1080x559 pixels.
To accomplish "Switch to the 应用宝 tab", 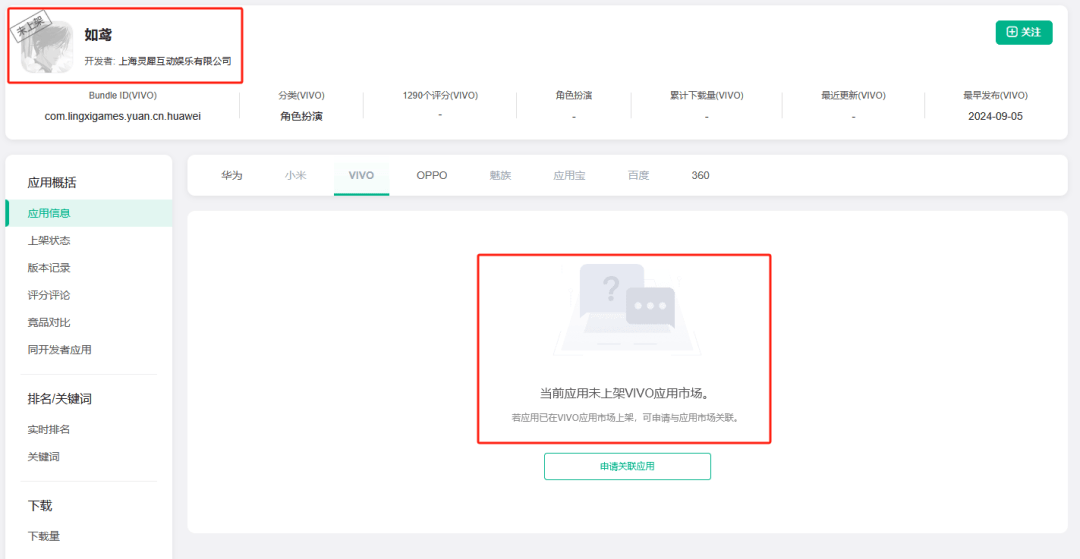I will 569,176.
